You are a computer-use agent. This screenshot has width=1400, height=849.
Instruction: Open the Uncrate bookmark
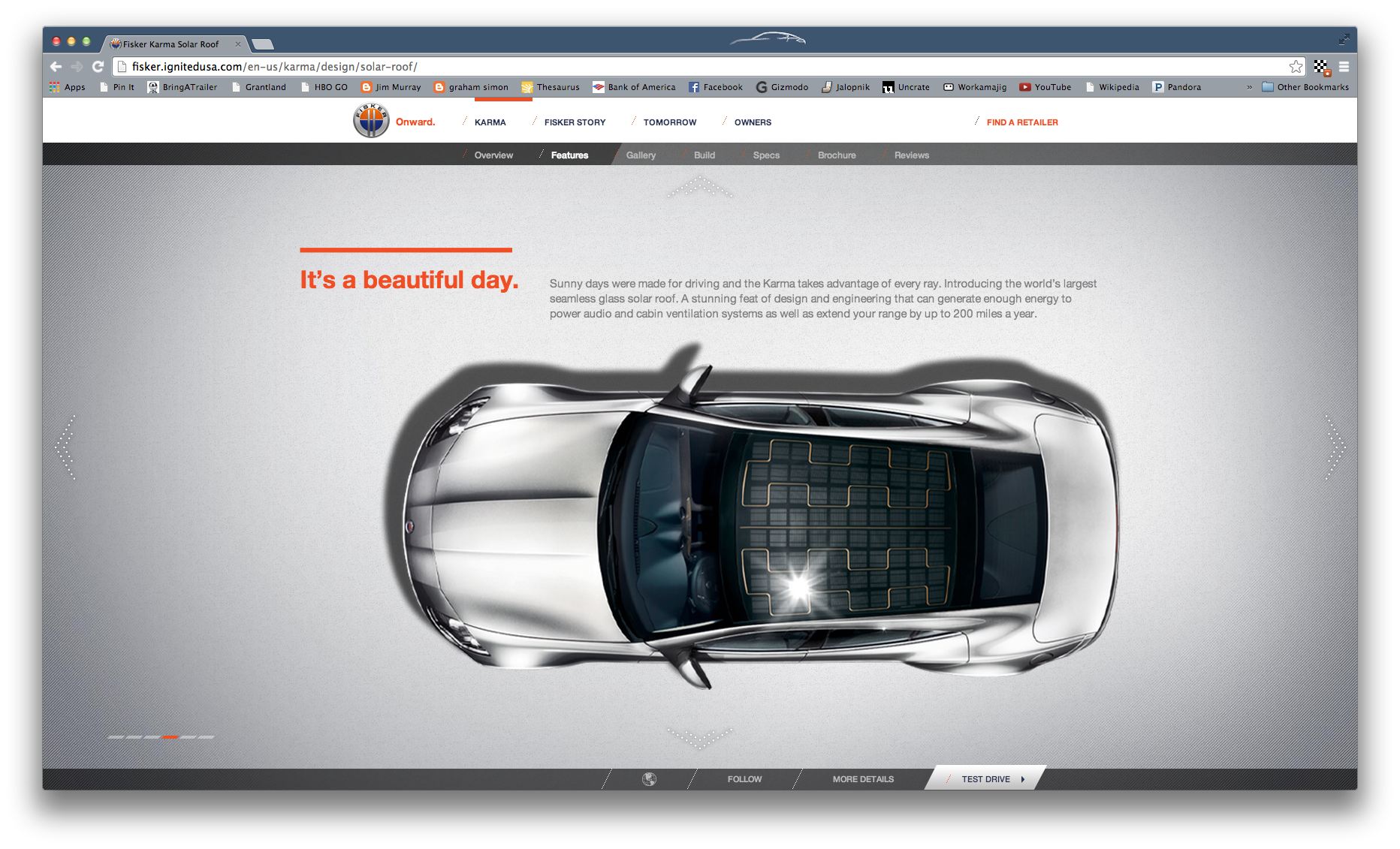tap(906, 87)
